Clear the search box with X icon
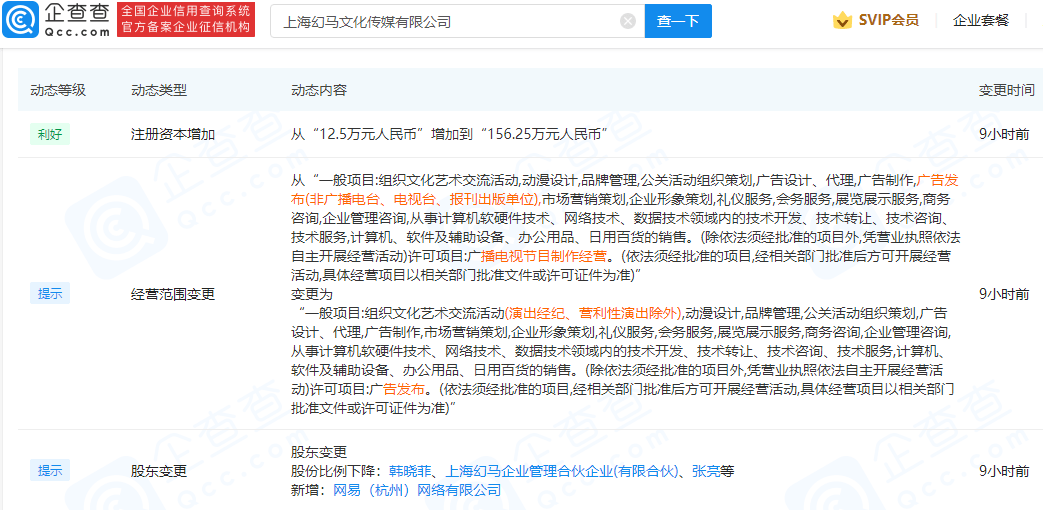Screen dimensions: 1043x510 click(x=628, y=21)
